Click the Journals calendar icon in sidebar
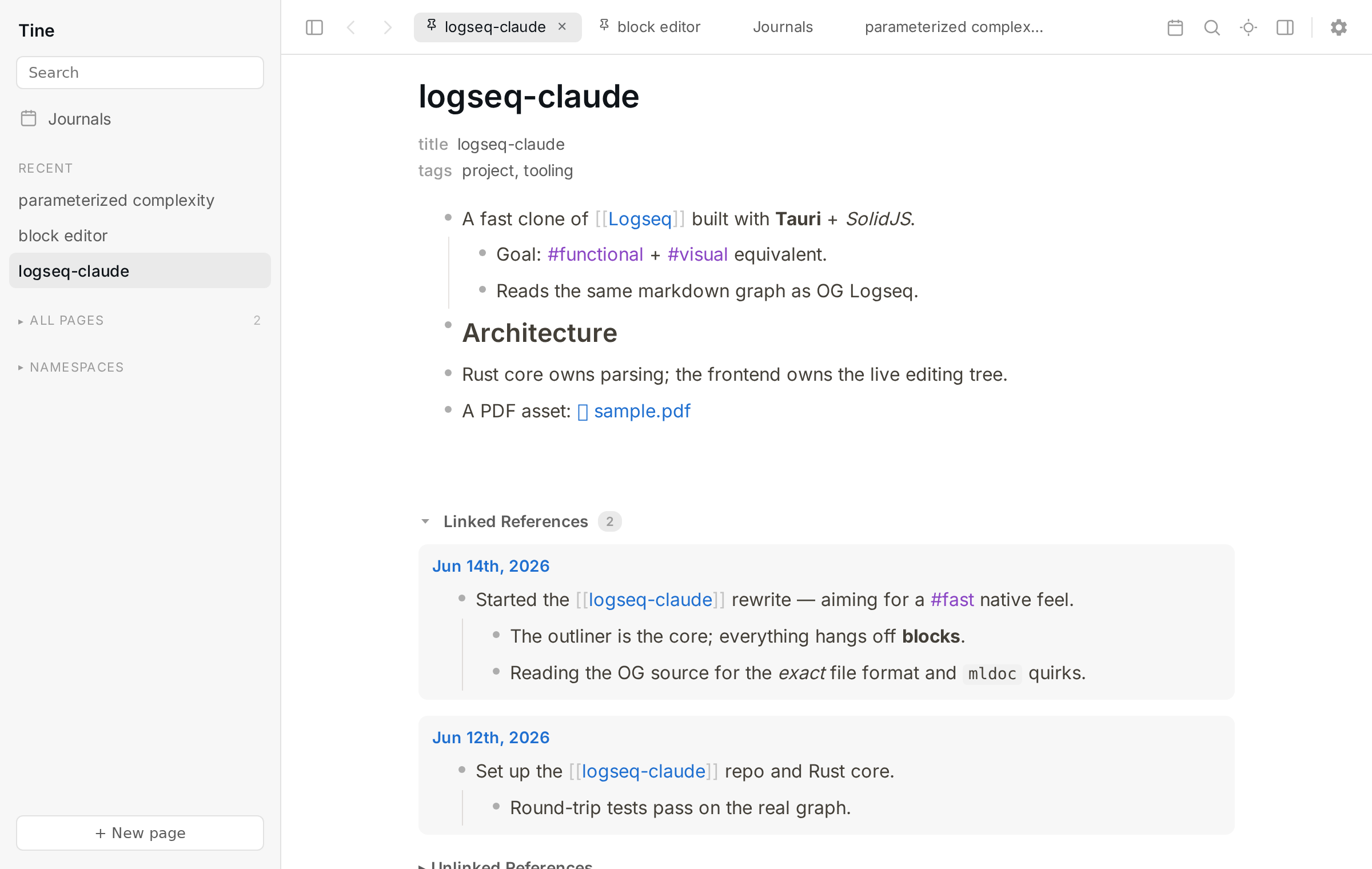This screenshot has width=1372, height=869. click(29, 118)
